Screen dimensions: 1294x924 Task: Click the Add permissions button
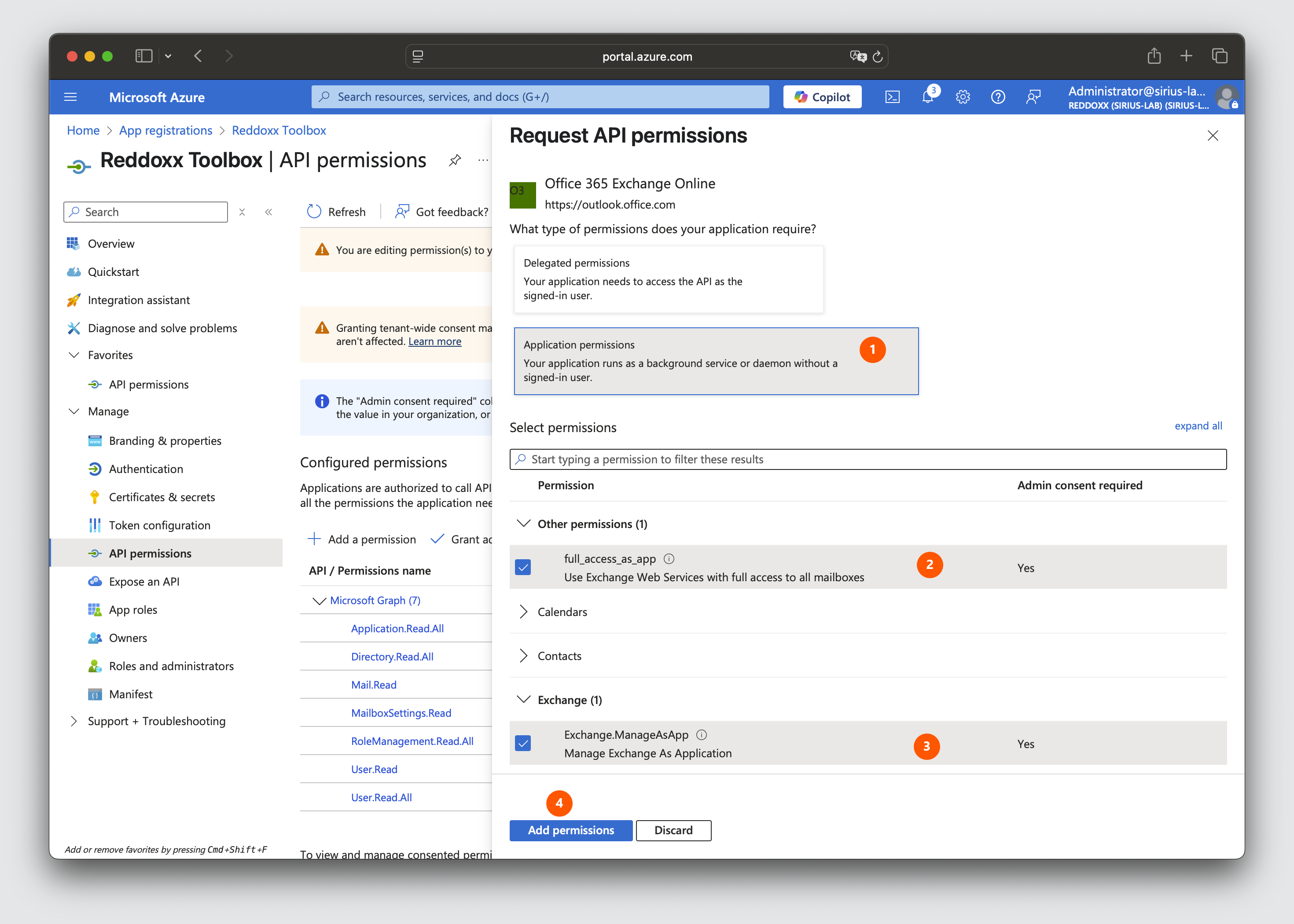571,830
